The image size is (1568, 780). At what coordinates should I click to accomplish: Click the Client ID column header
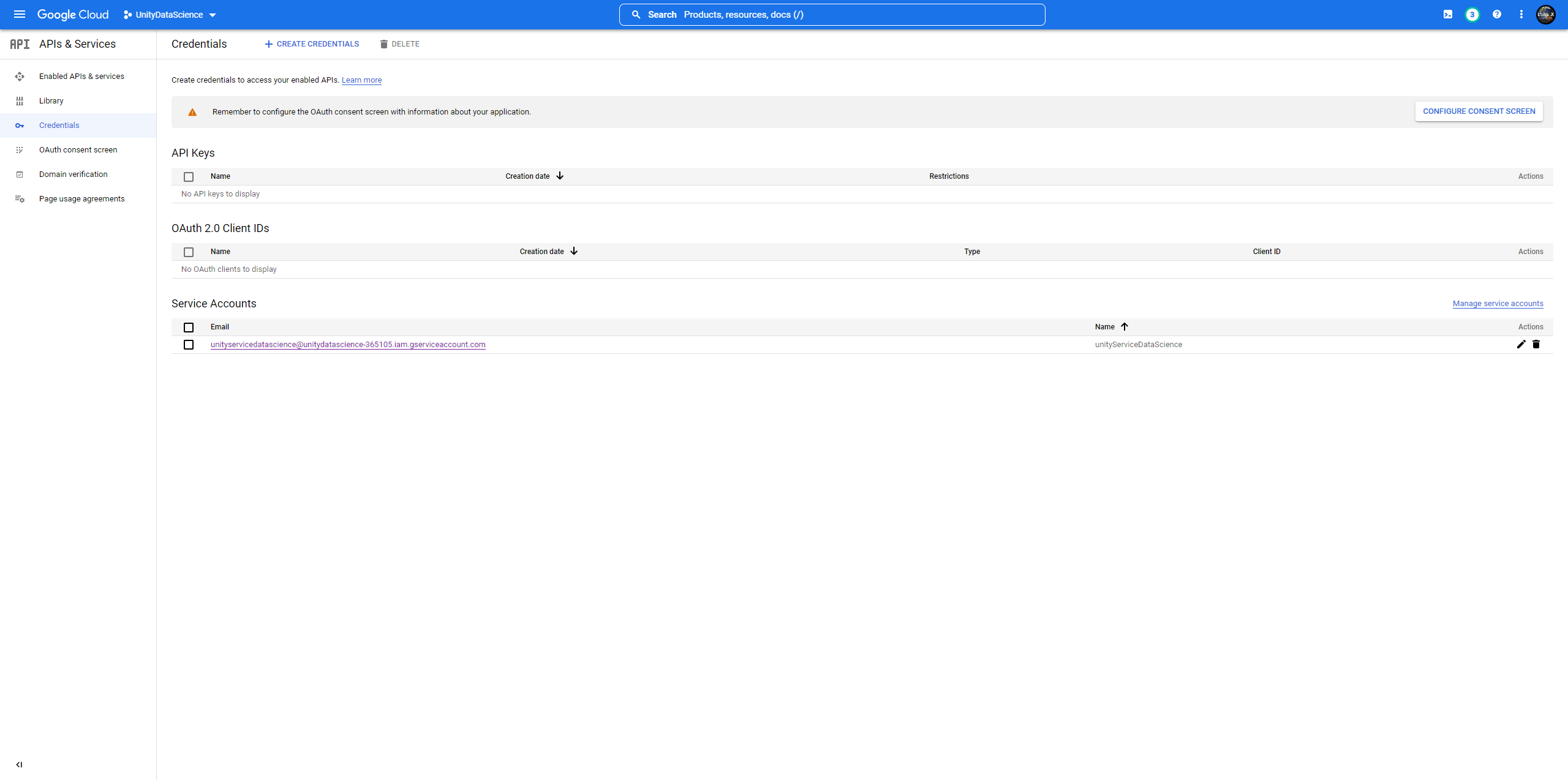pos(1267,252)
